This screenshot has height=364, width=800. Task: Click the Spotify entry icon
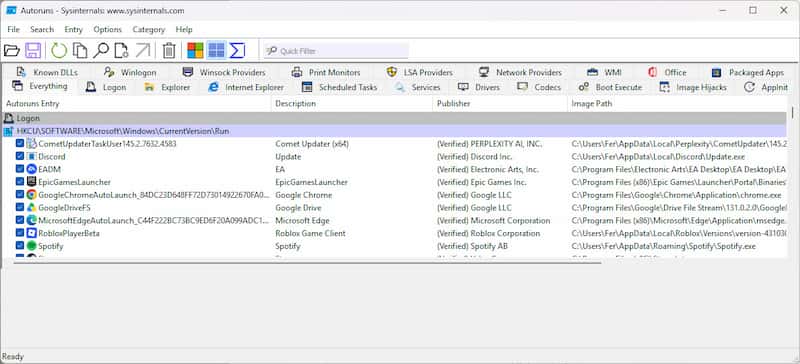pyautogui.click(x=32, y=246)
